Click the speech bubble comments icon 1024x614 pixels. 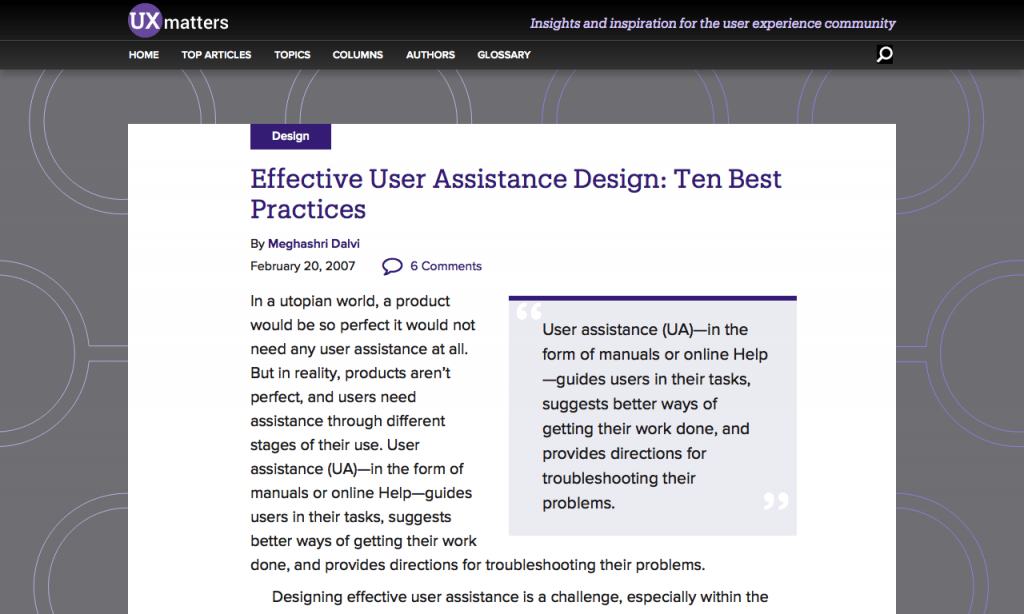coord(392,266)
